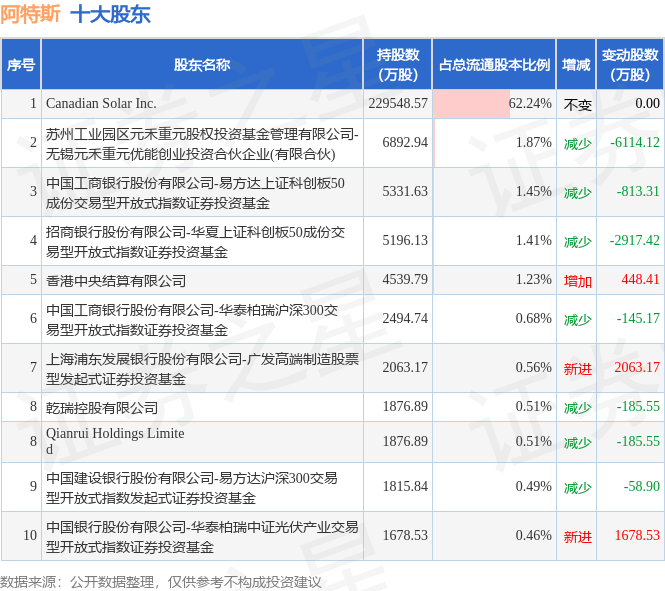
Task: Click the change value 0.00
Action: click(x=647, y=103)
